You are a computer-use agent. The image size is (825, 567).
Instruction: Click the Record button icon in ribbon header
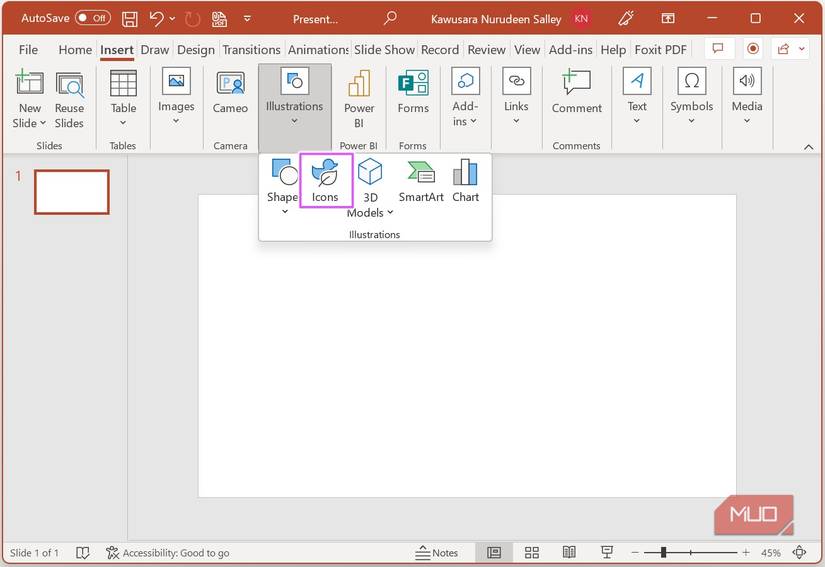(x=753, y=49)
